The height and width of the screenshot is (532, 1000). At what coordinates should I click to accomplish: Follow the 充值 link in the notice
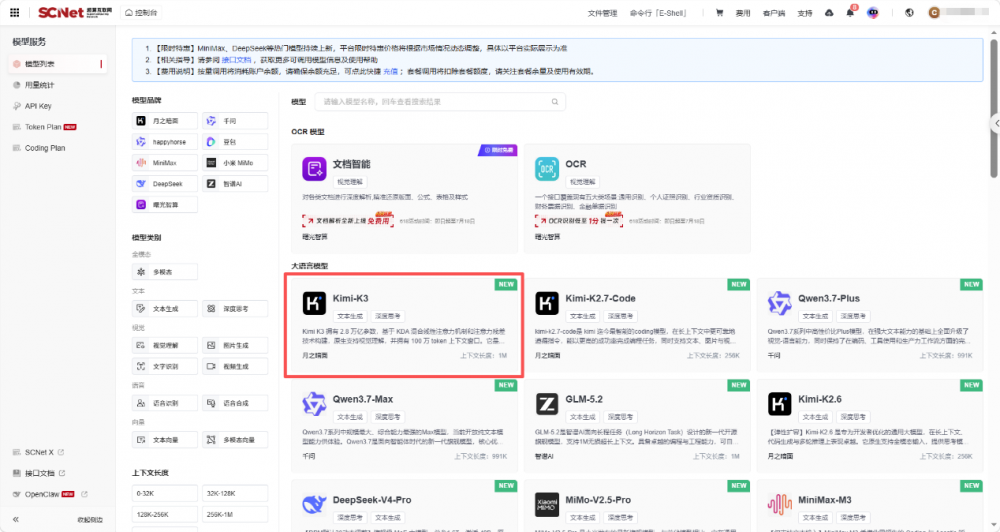[390, 71]
